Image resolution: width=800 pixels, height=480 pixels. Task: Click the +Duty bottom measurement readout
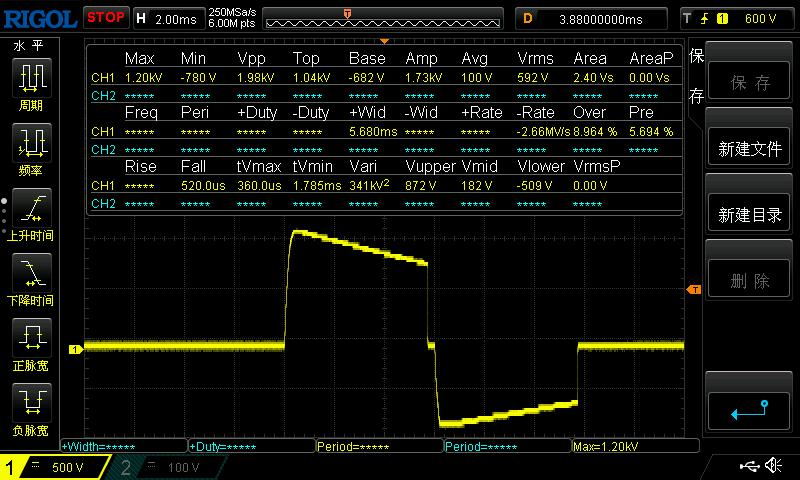point(252,447)
